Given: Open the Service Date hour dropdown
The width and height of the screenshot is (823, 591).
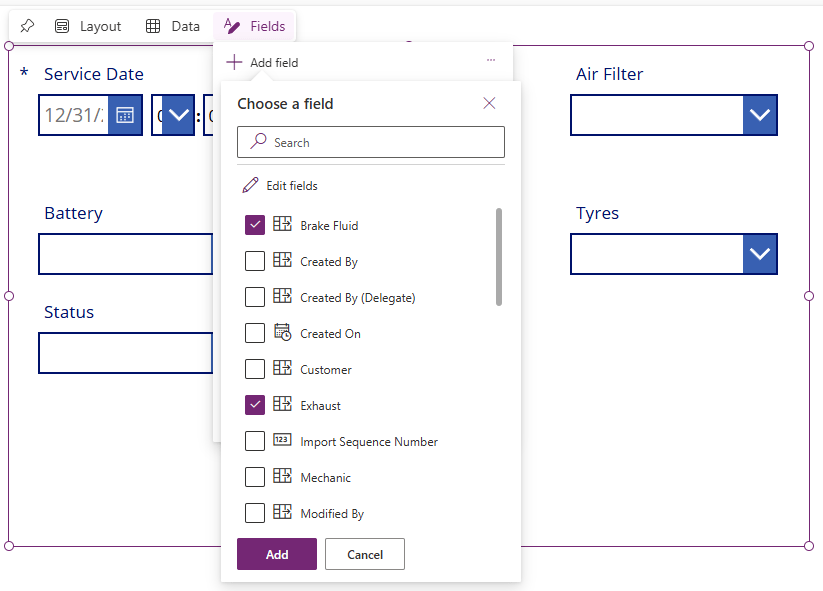Looking at the screenshot, I should [x=178, y=115].
